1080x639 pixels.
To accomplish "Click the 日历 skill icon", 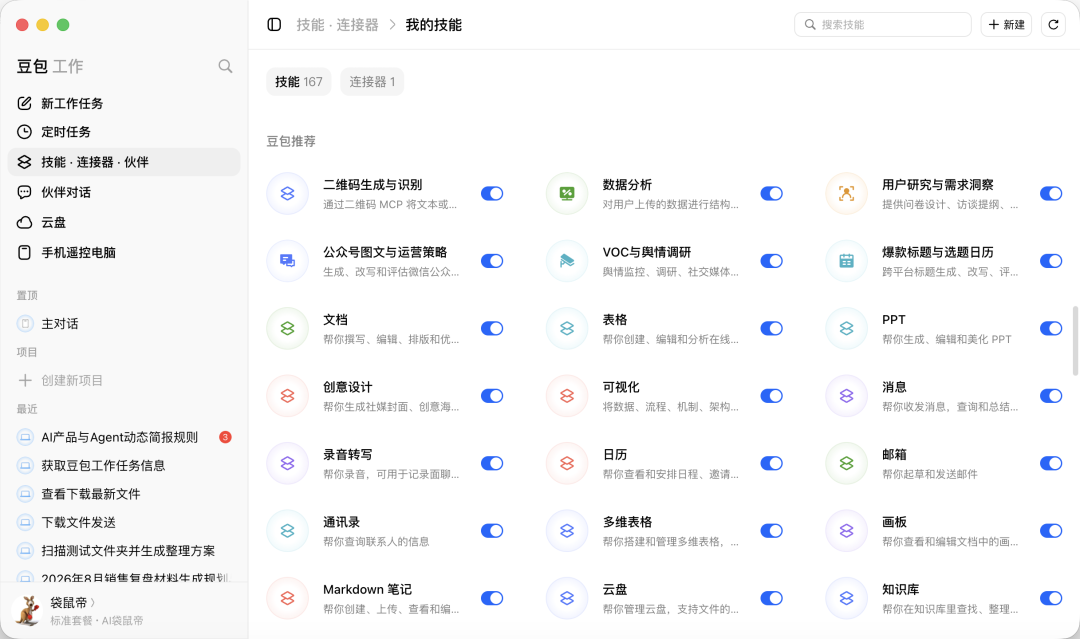I will (x=567, y=463).
